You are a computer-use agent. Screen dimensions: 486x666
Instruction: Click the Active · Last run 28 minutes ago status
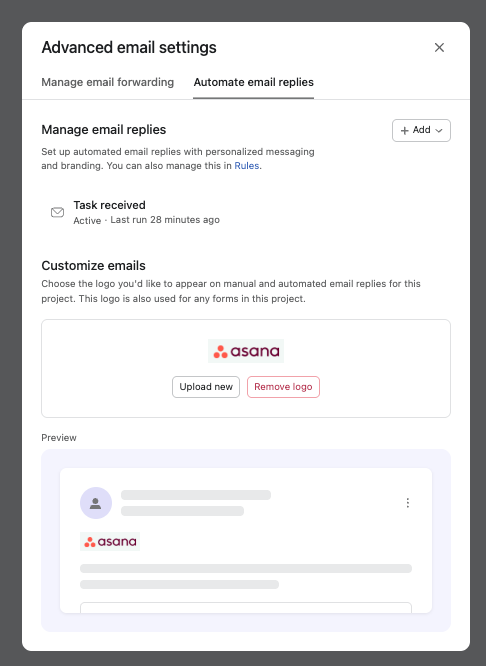[x=147, y=220]
